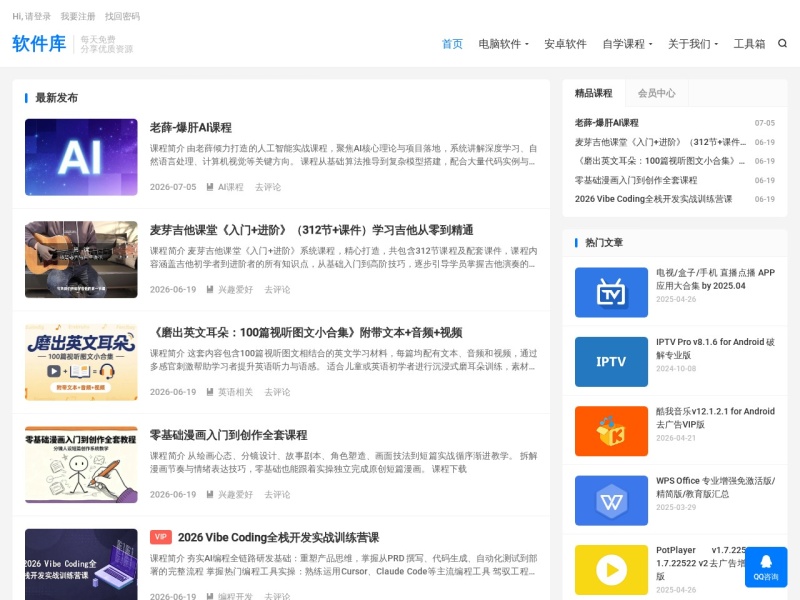Open the PotPlayer yellow play icon

click(611, 570)
